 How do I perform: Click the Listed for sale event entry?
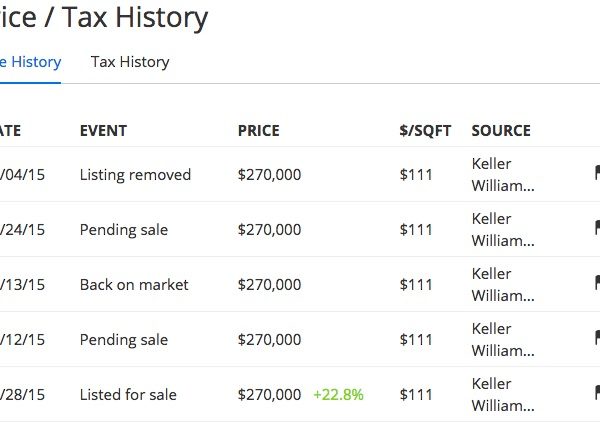pyautogui.click(x=128, y=395)
